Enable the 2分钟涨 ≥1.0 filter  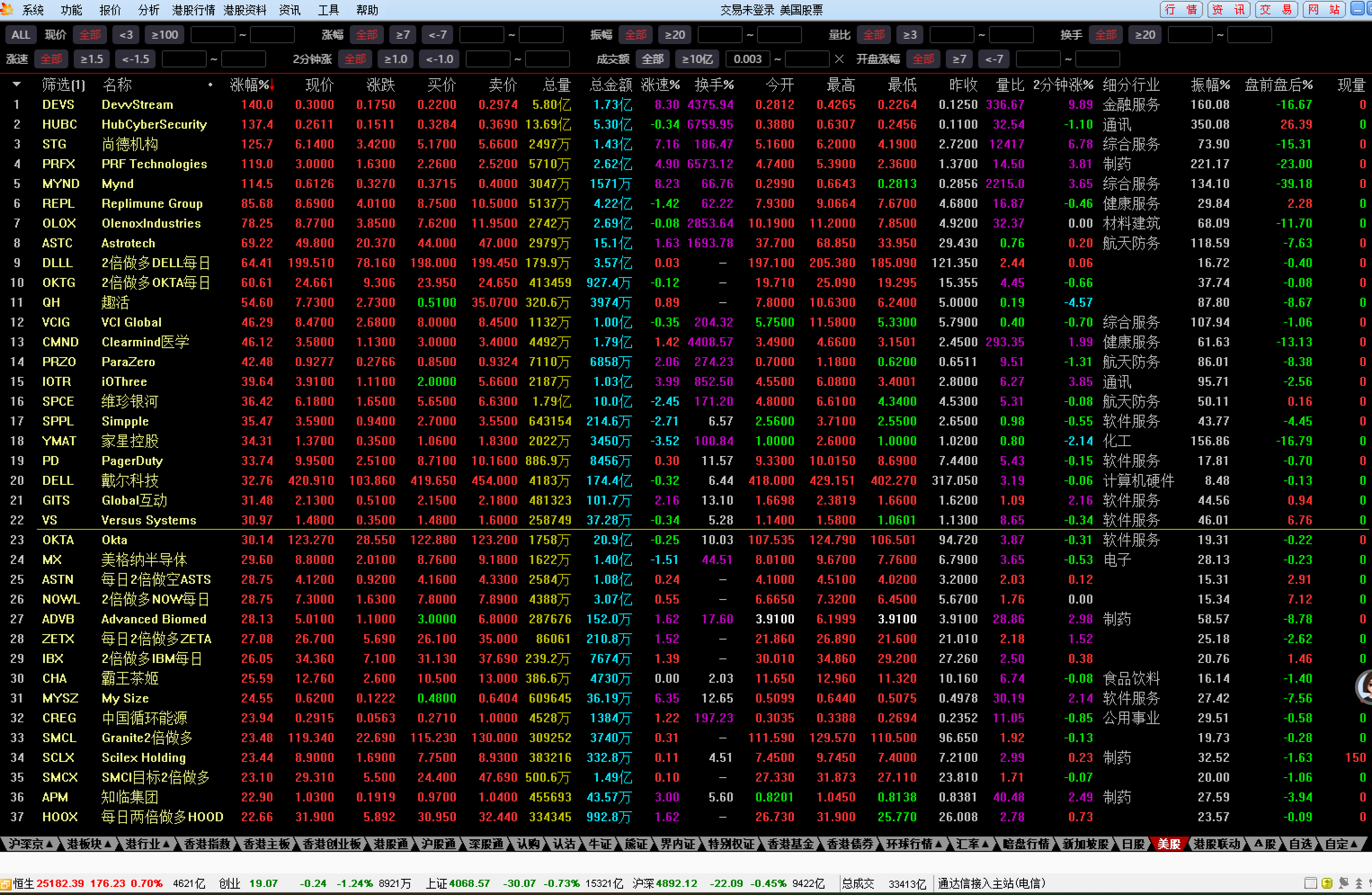coord(396,59)
